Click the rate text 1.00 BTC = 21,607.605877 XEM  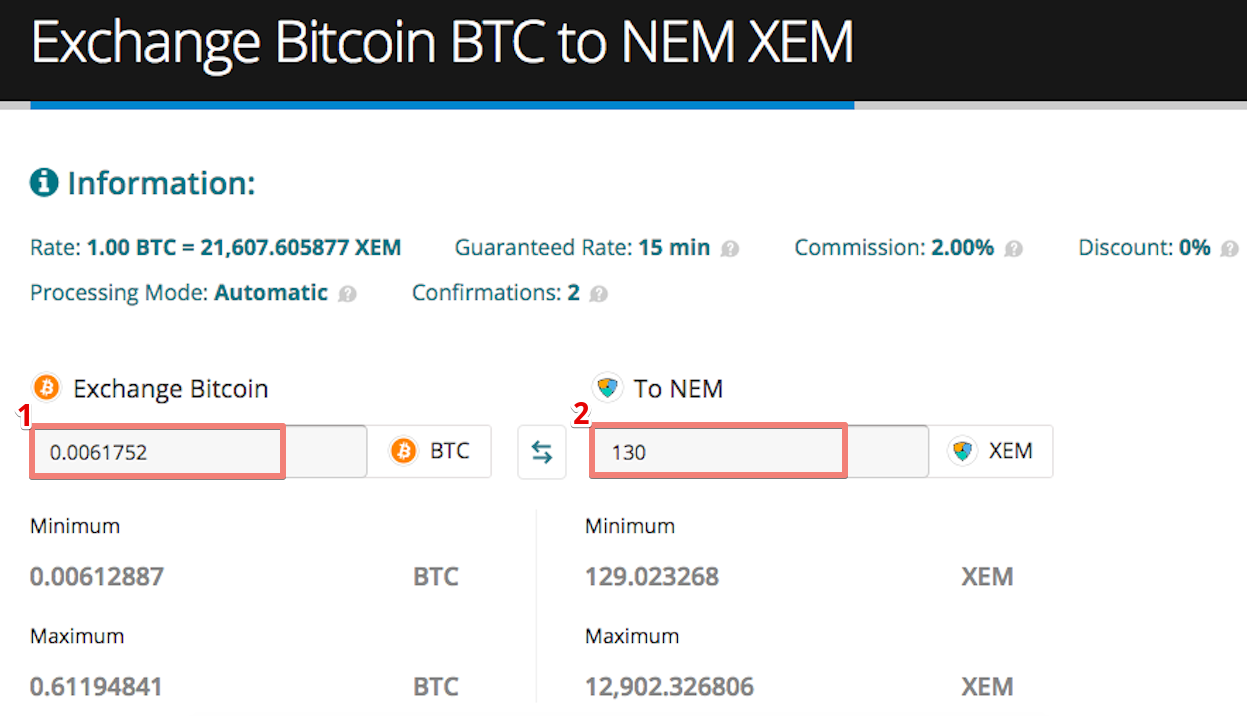click(244, 248)
